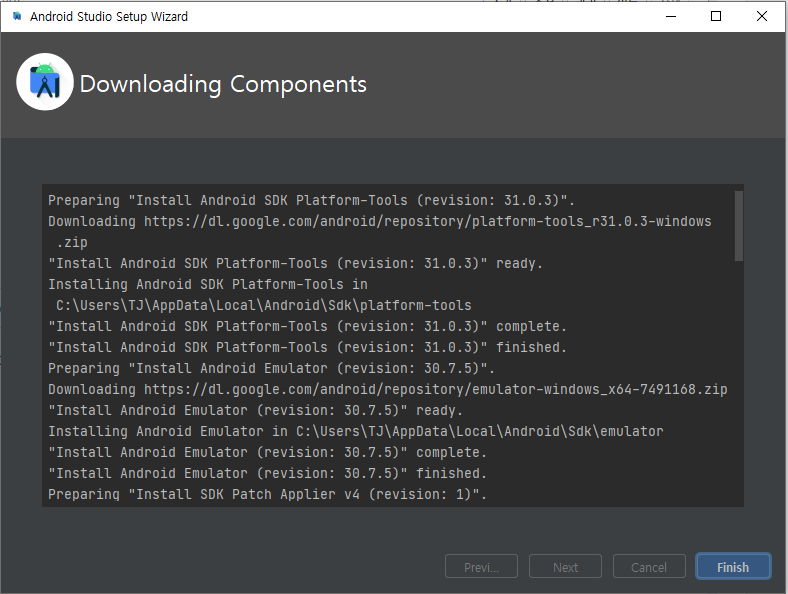This screenshot has height=594, width=788.
Task: Click the "Downloading Components" heading
Action: tap(223, 84)
